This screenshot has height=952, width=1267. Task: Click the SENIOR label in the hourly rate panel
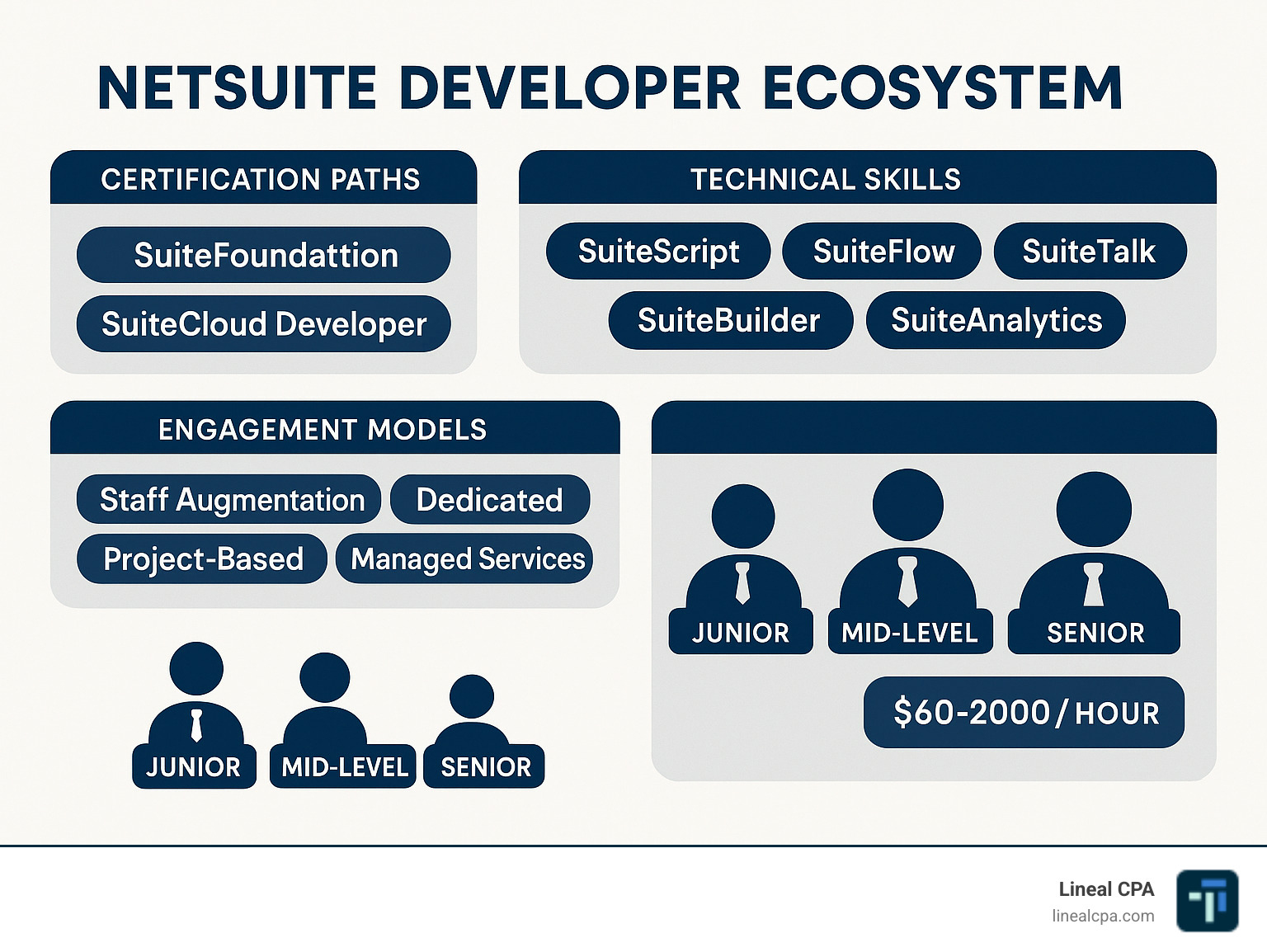click(x=1095, y=633)
